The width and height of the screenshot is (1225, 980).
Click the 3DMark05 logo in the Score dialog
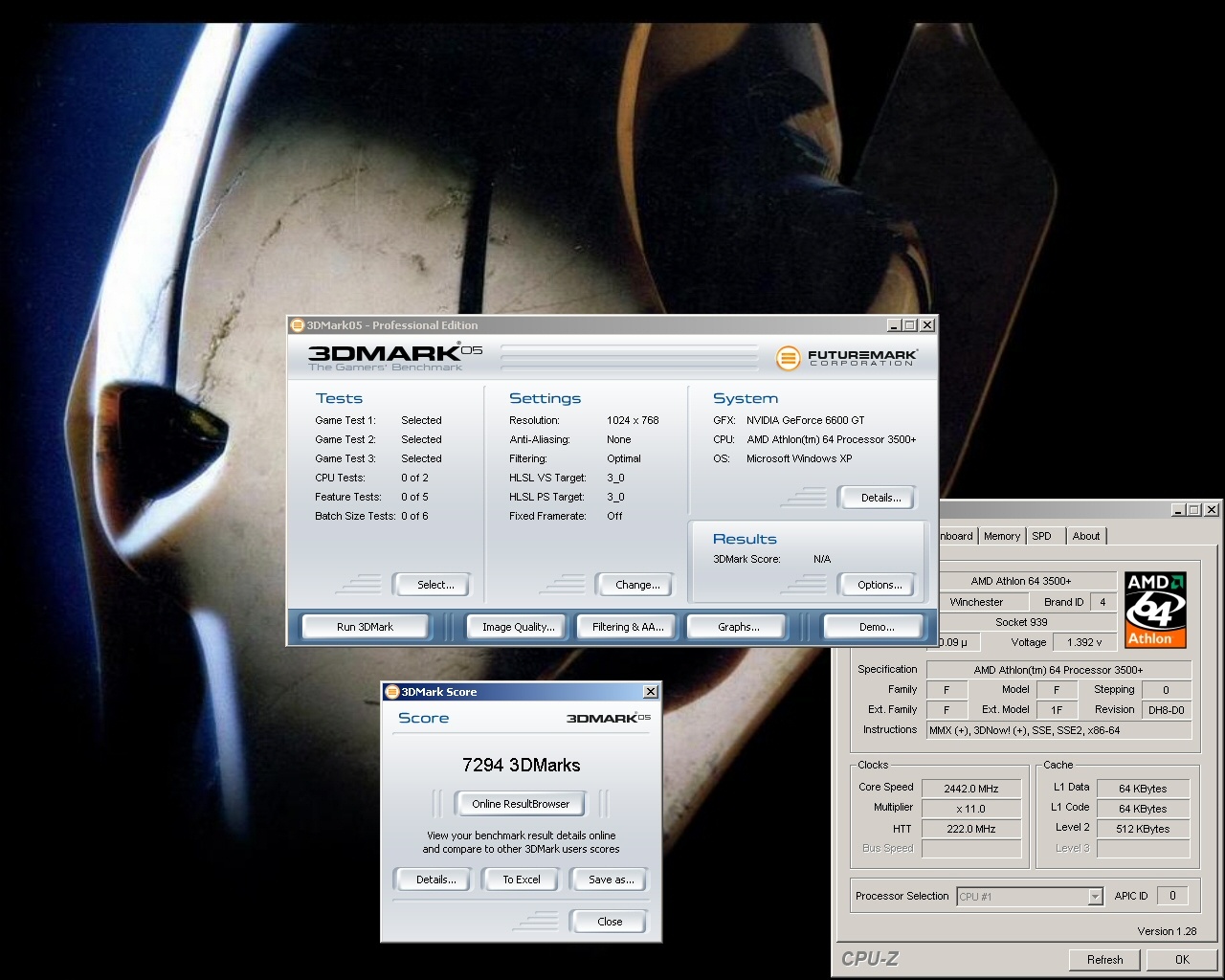(609, 718)
